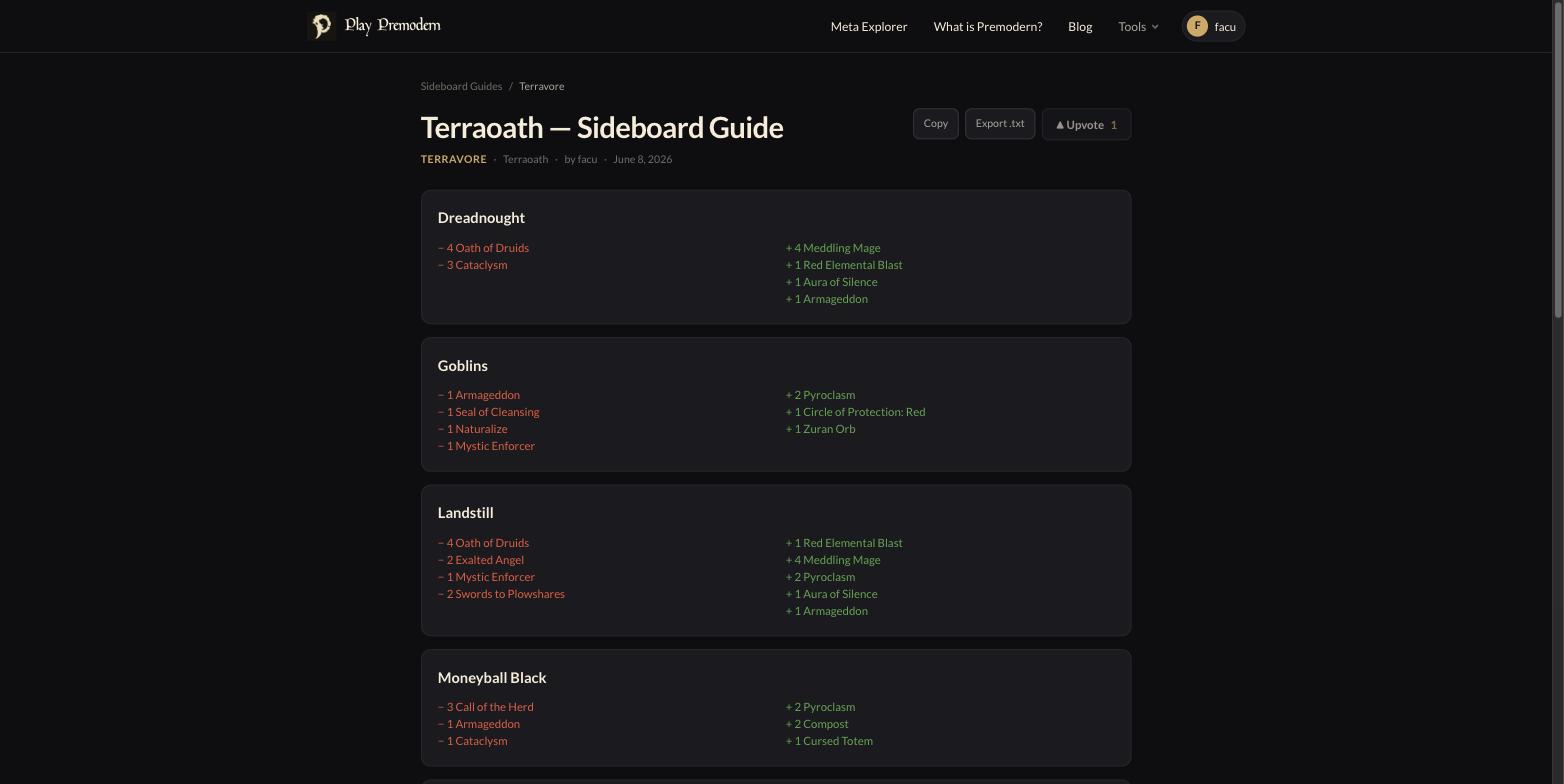Select the Dreadnought matchup heading
Image resolution: width=1564 pixels, height=784 pixels.
[481, 218]
